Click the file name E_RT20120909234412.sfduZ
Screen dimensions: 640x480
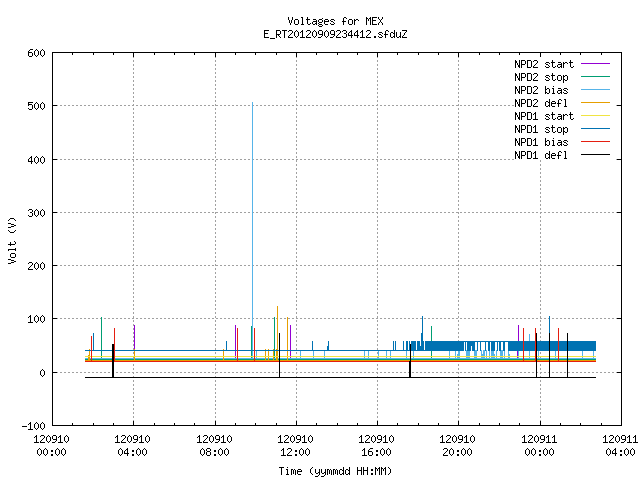point(335,34)
